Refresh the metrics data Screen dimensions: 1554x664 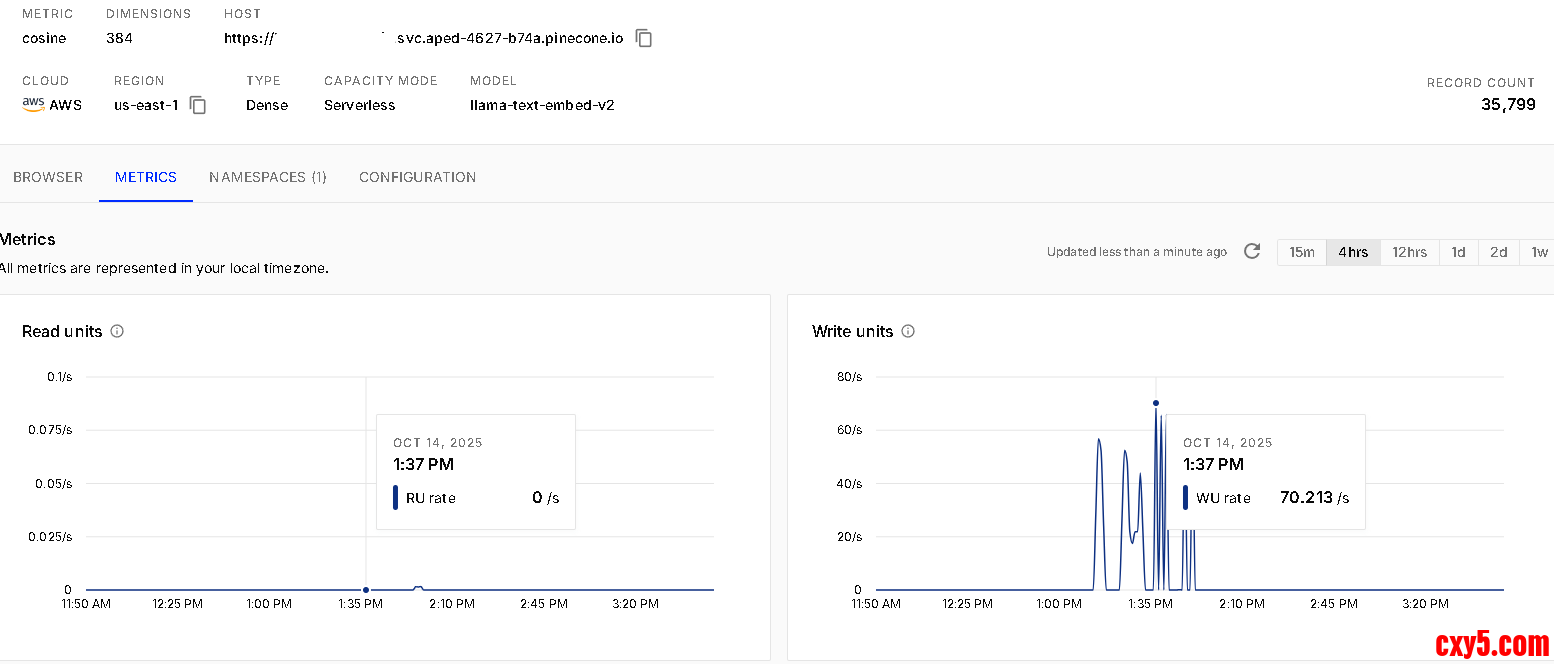pyautogui.click(x=1251, y=251)
